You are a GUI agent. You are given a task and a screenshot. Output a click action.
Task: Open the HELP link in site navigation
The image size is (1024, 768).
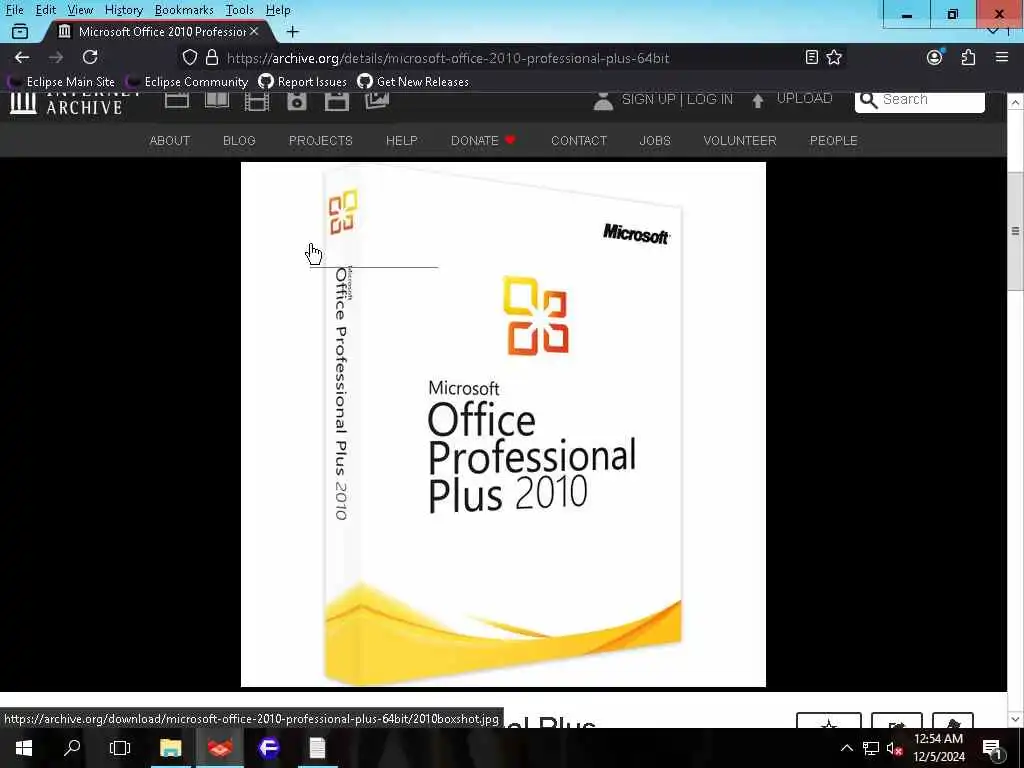402,140
